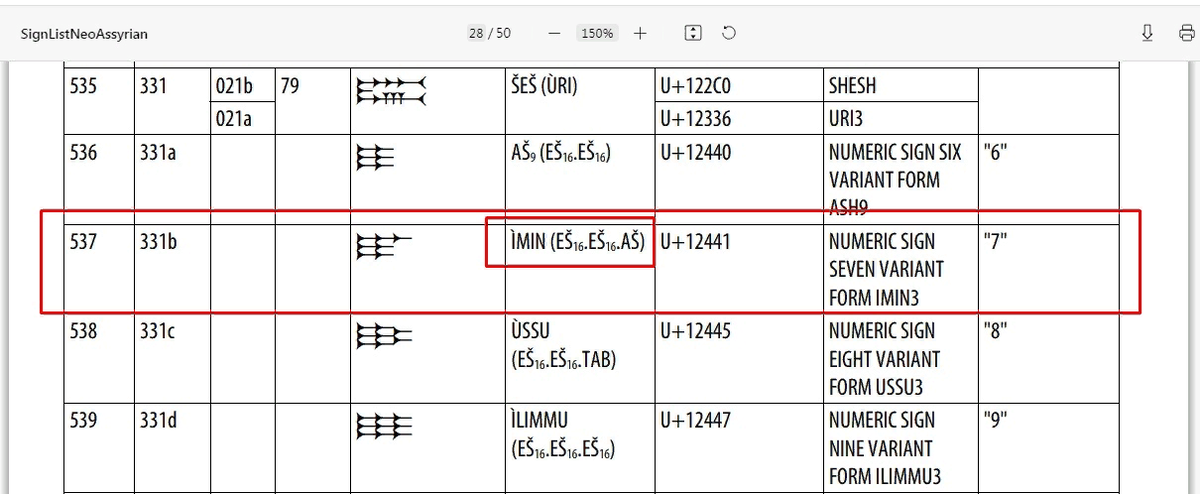This screenshot has width=1200, height=494.
Task: Toggle the fit to page button
Action: [693, 33]
